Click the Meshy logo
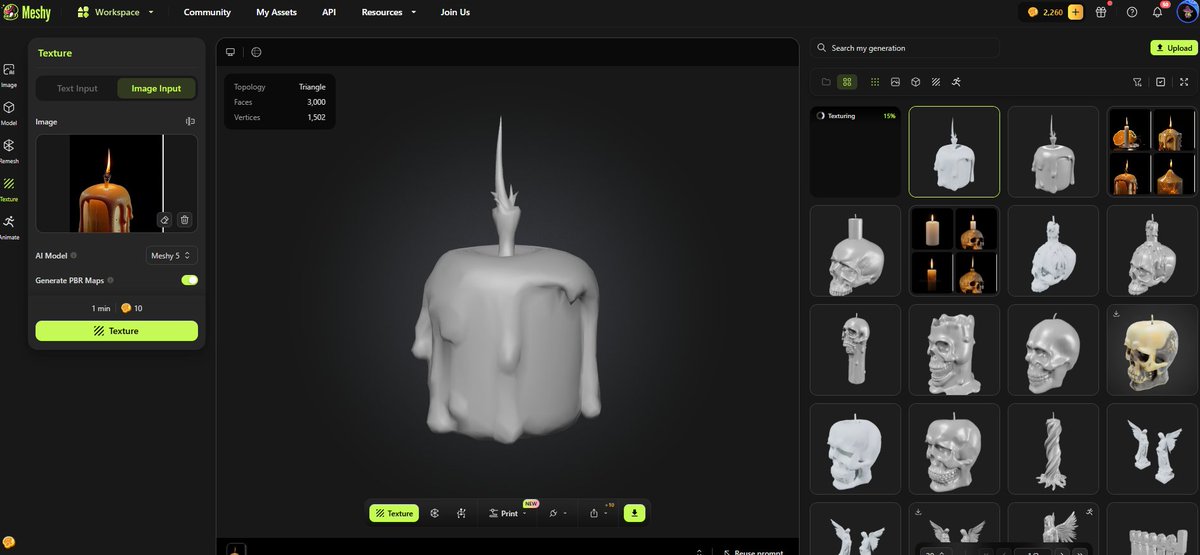 tap(28, 12)
